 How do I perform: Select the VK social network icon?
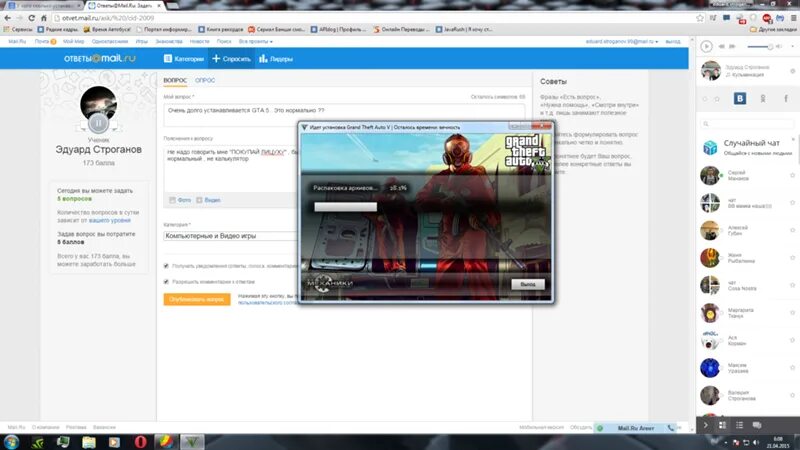pyautogui.click(x=740, y=98)
